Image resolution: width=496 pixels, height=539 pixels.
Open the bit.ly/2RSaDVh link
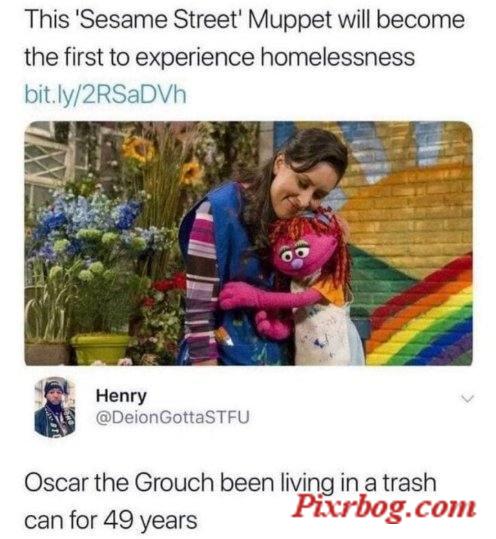(x=105, y=95)
